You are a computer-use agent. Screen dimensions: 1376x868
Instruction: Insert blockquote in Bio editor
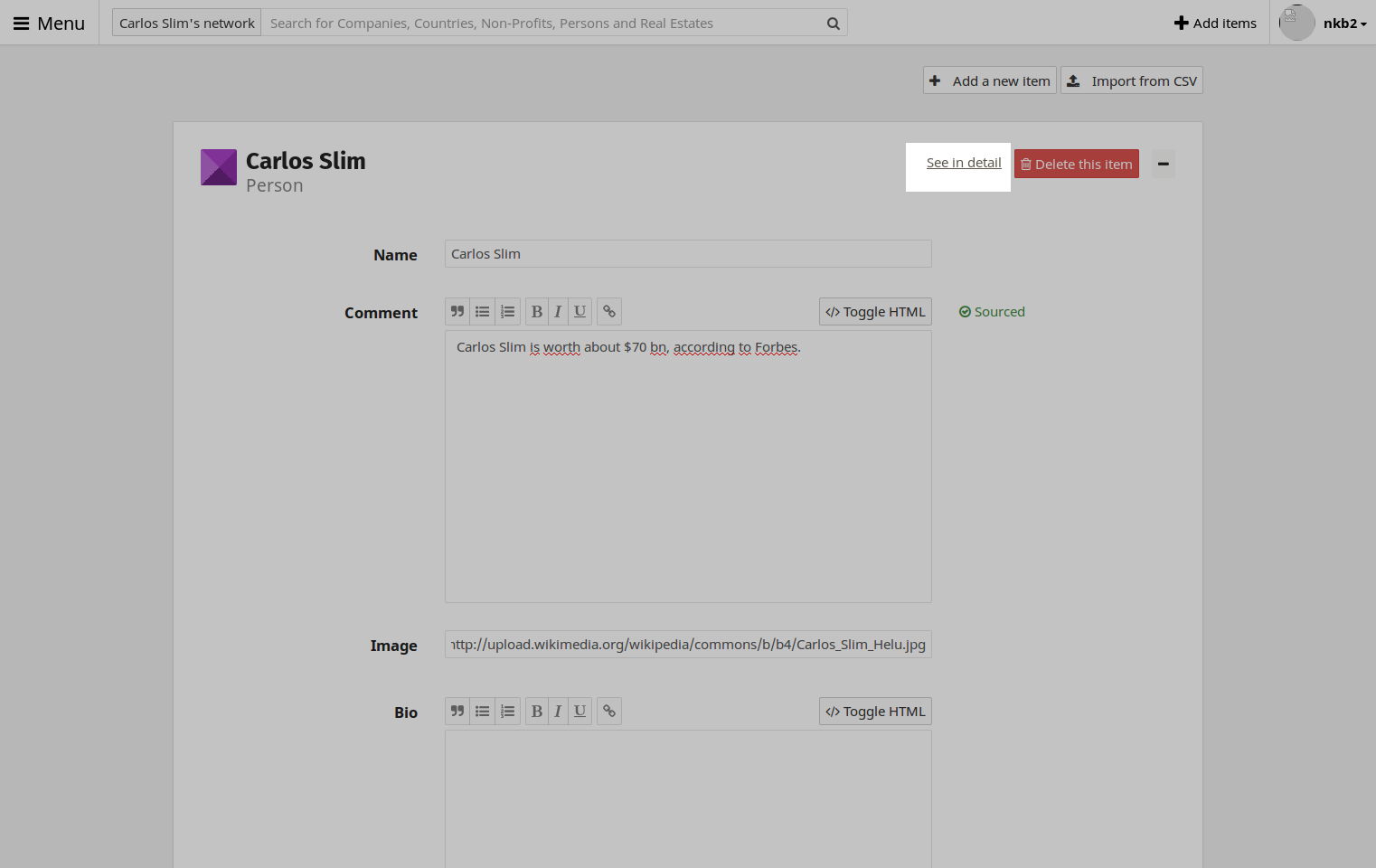[x=457, y=712]
